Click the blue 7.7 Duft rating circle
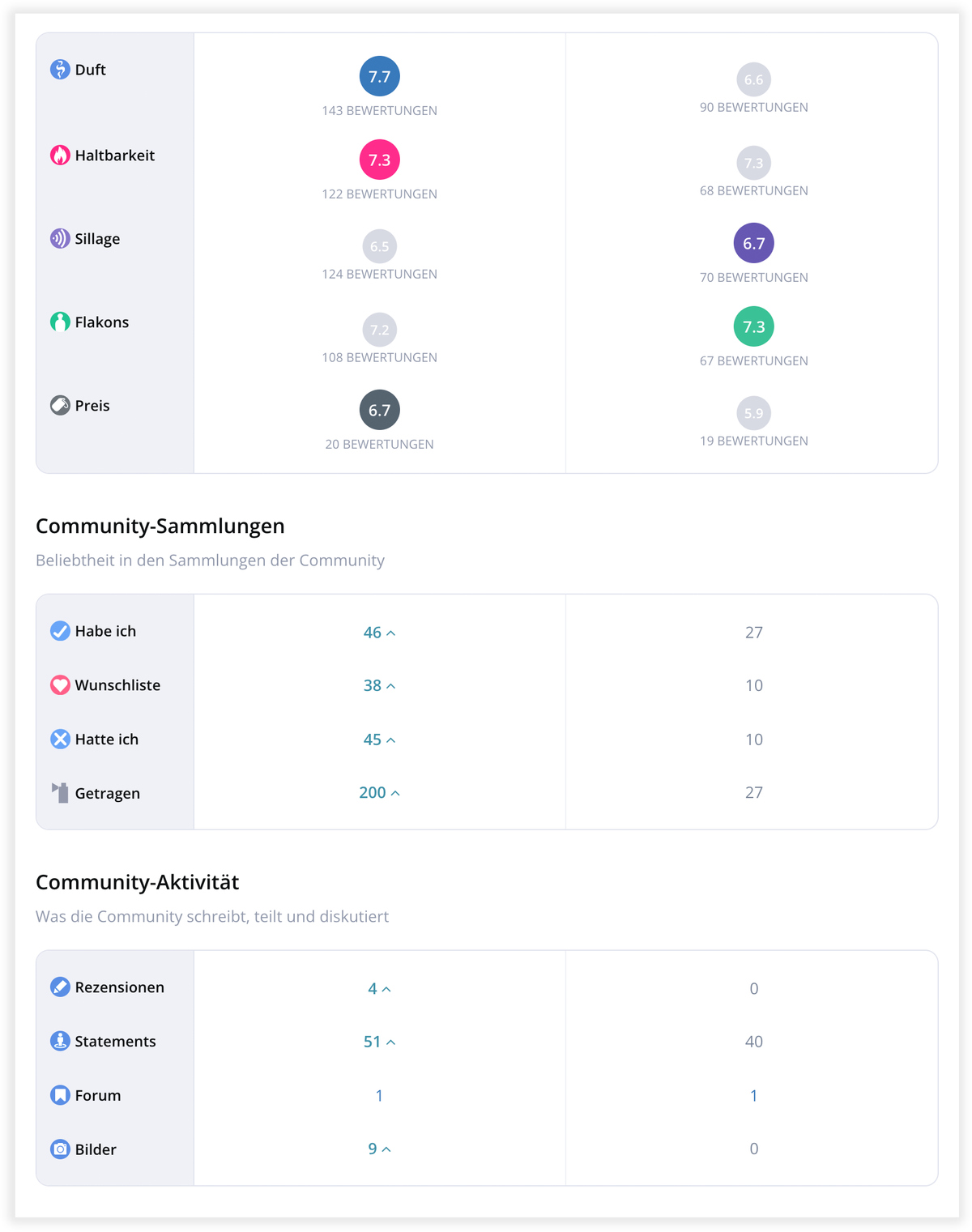 pyautogui.click(x=379, y=77)
